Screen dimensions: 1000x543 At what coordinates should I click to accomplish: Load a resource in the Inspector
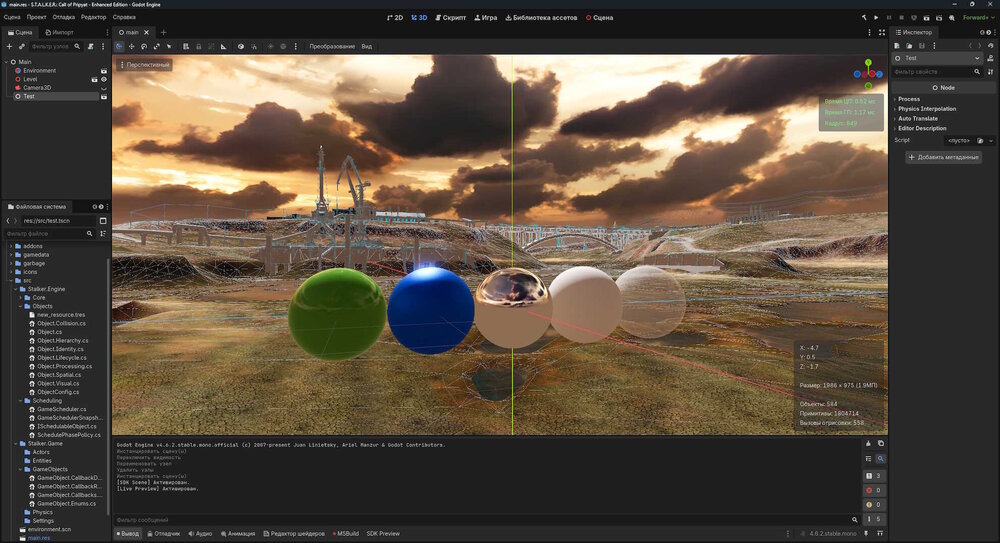coord(909,46)
